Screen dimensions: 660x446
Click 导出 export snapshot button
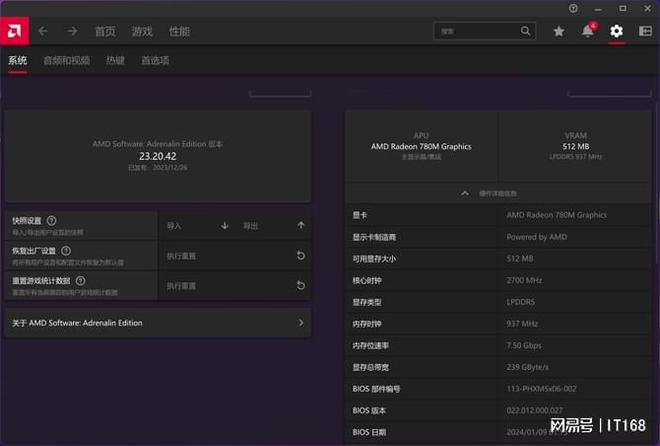pos(250,226)
